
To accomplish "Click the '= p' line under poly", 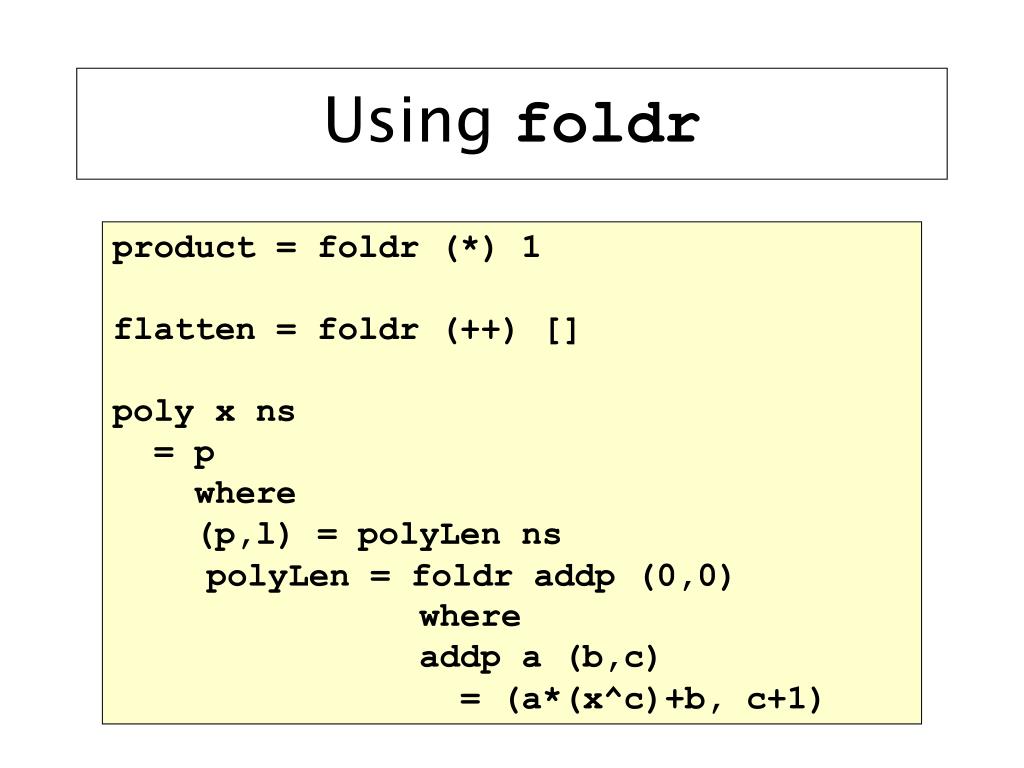I will coord(184,453).
